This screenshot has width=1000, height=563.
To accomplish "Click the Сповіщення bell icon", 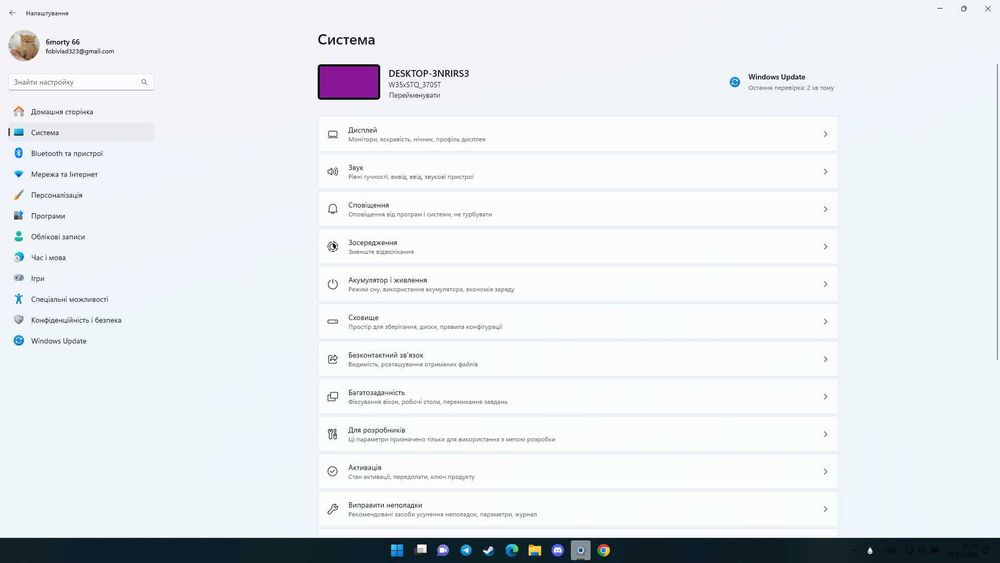I will (332, 209).
